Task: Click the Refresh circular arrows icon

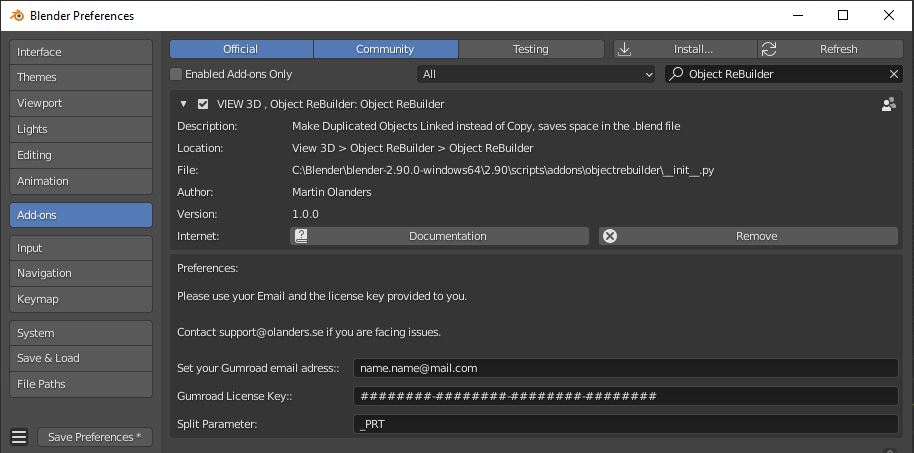Action: coord(769,49)
